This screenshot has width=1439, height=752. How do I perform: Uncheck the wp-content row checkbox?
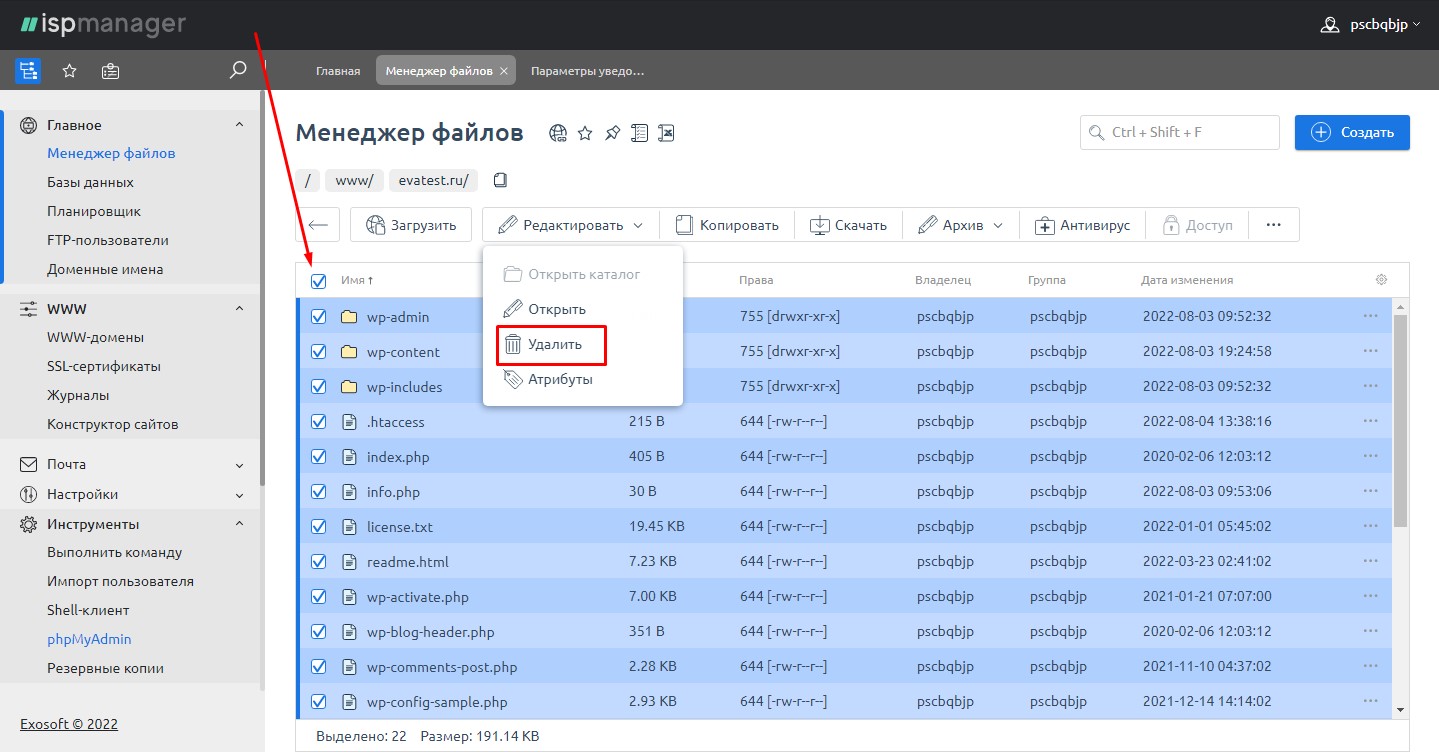(318, 352)
